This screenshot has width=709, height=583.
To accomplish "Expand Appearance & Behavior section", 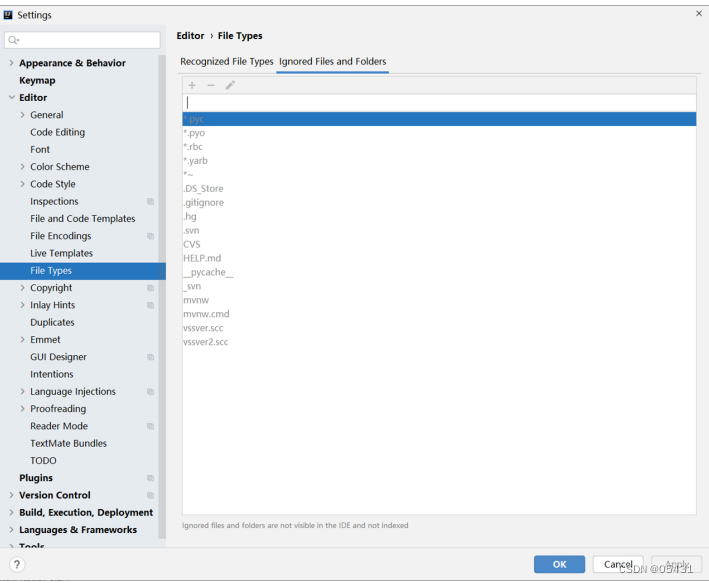I will 11,63.
